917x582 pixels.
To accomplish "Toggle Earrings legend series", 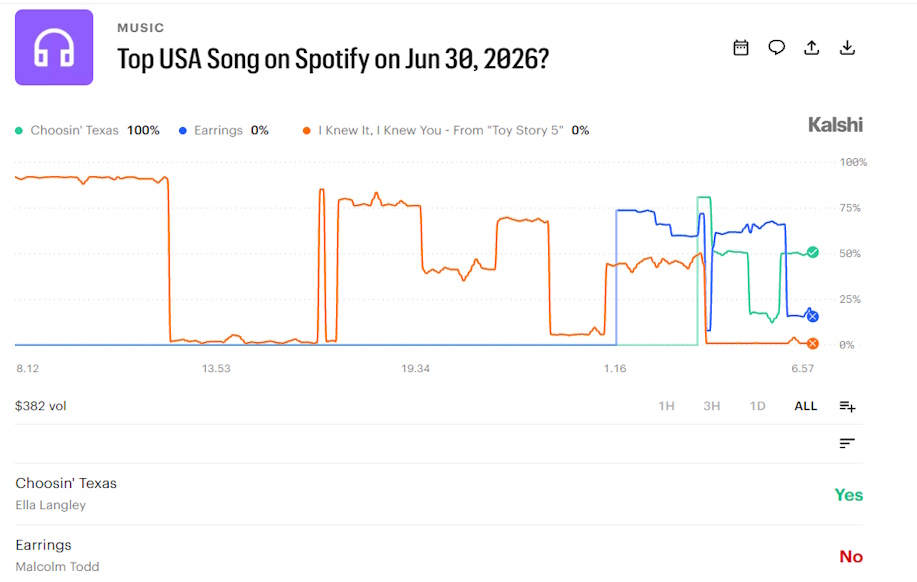I will tap(223, 130).
